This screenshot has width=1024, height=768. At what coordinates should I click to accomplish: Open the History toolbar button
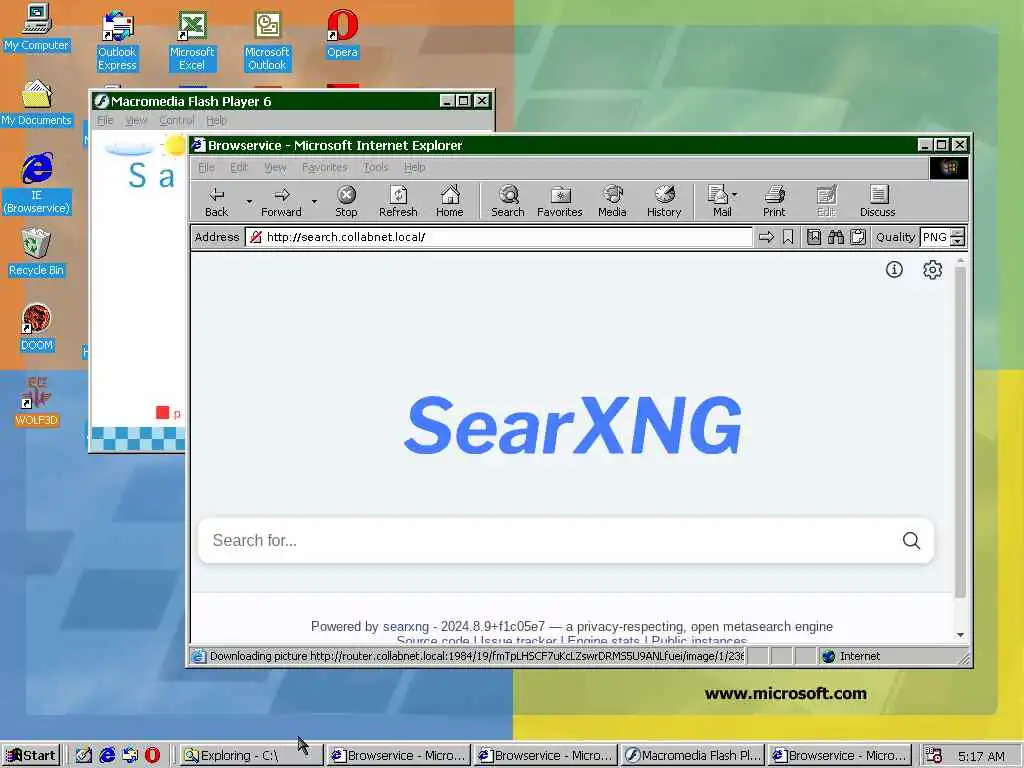tap(664, 201)
